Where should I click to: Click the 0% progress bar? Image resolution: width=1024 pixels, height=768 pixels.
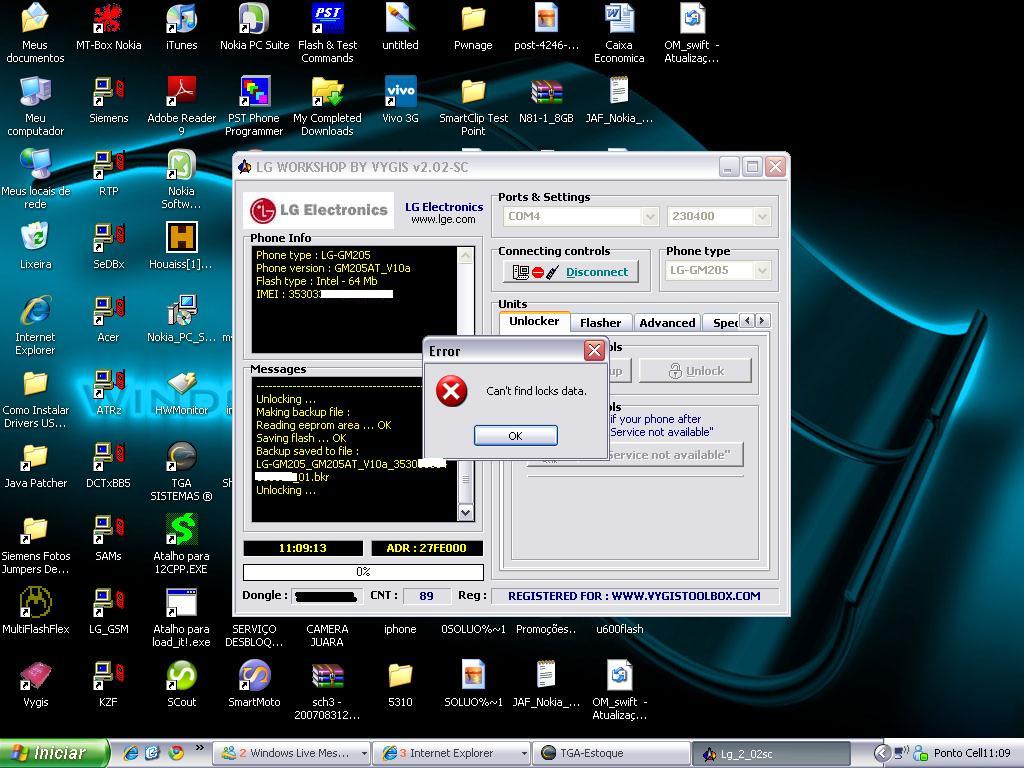[x=363, y=572]
